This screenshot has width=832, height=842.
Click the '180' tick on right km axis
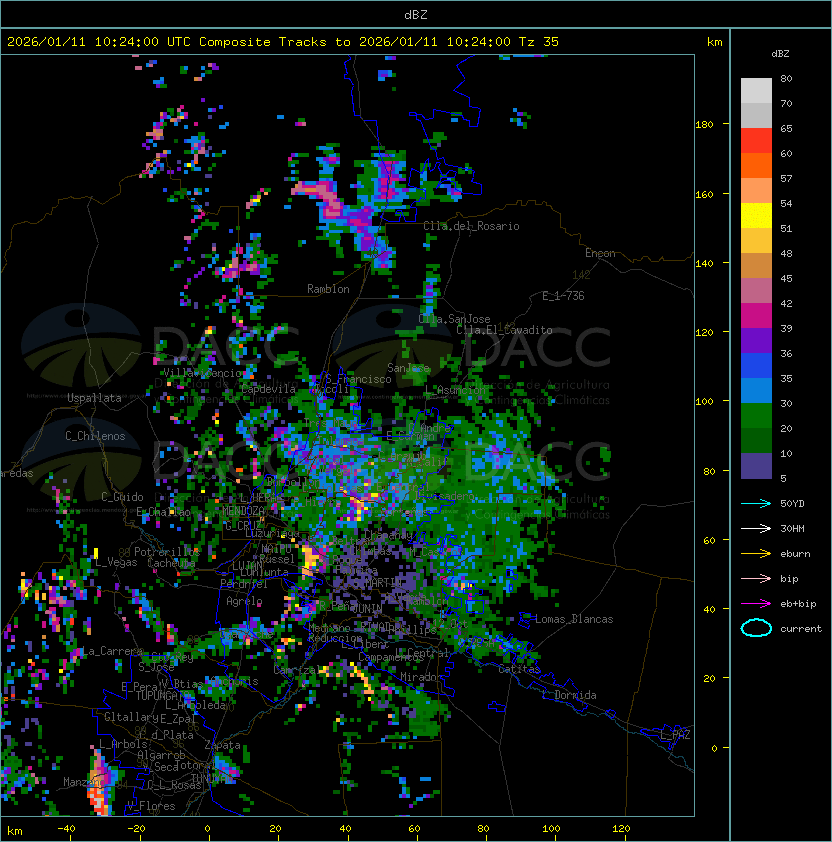click(x=704, y=125)
